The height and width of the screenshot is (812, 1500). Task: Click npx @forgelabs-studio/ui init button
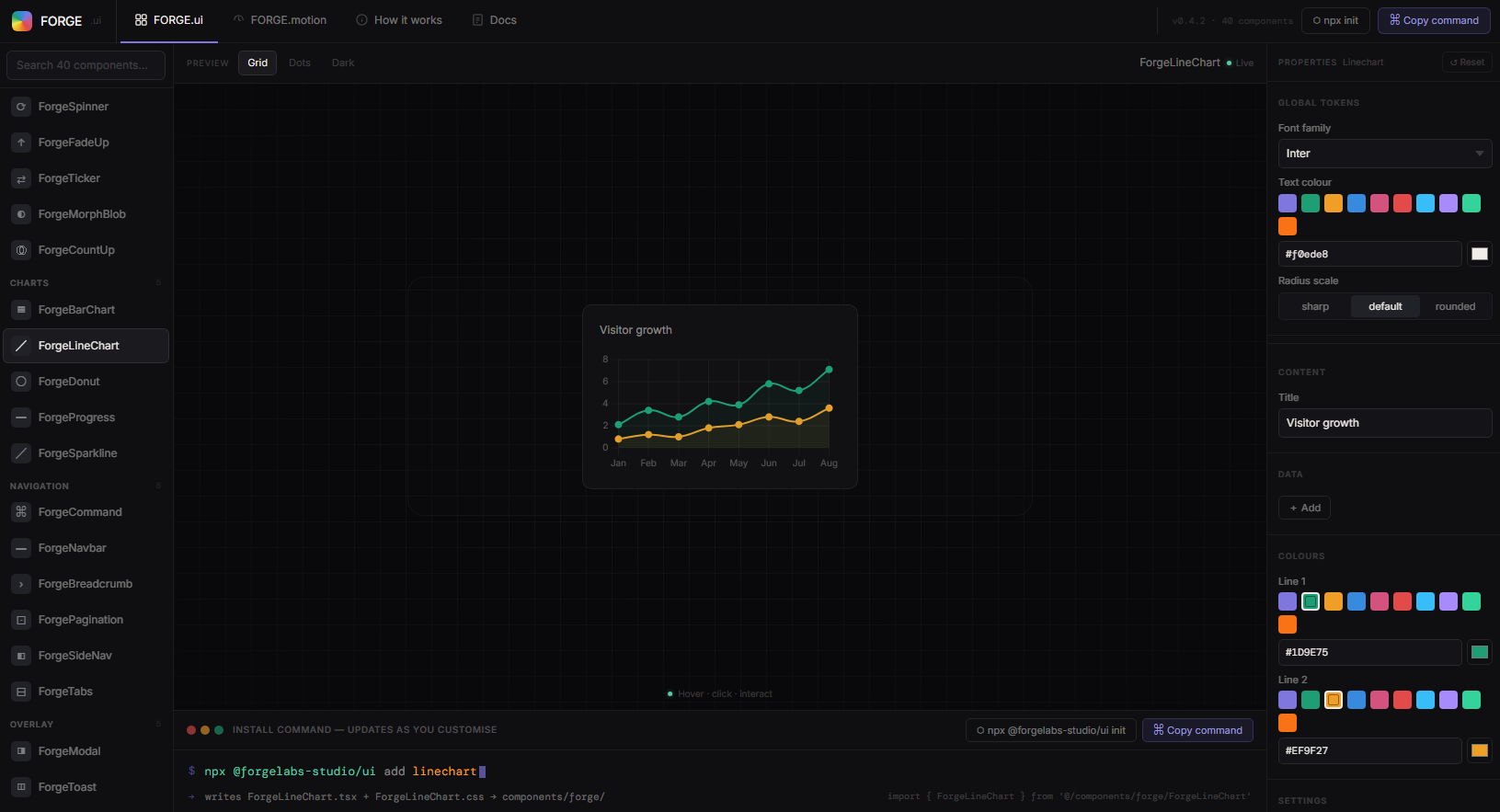pos(1051,730)
